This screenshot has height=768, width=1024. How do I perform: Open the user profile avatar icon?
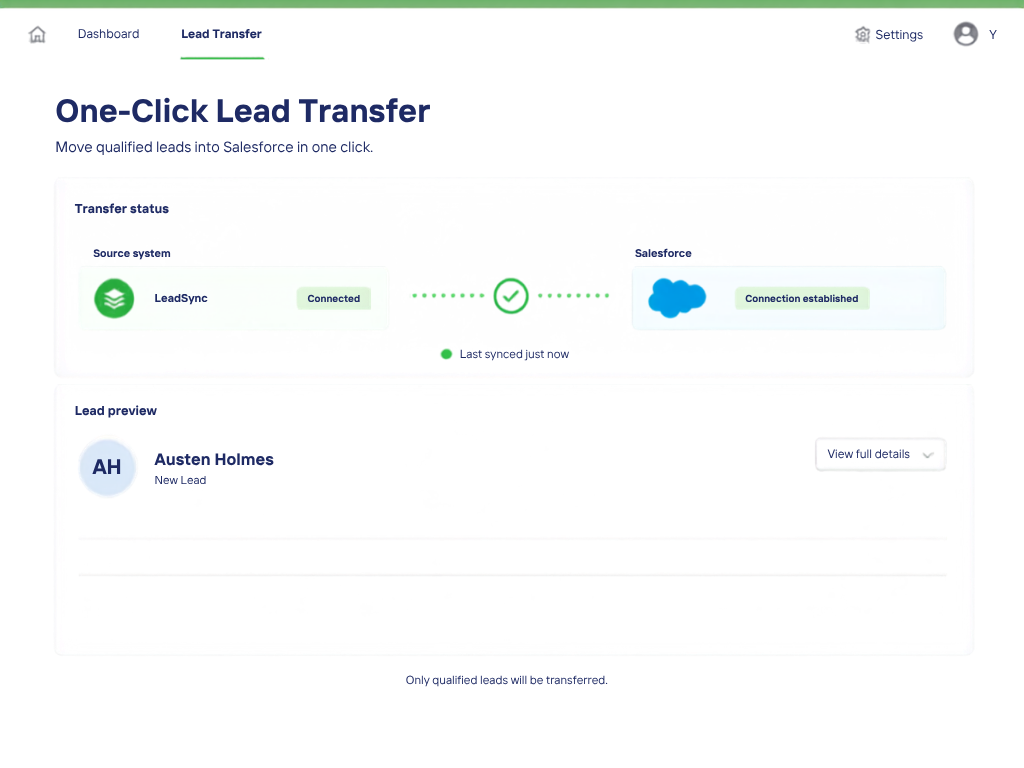pos(966,34)
